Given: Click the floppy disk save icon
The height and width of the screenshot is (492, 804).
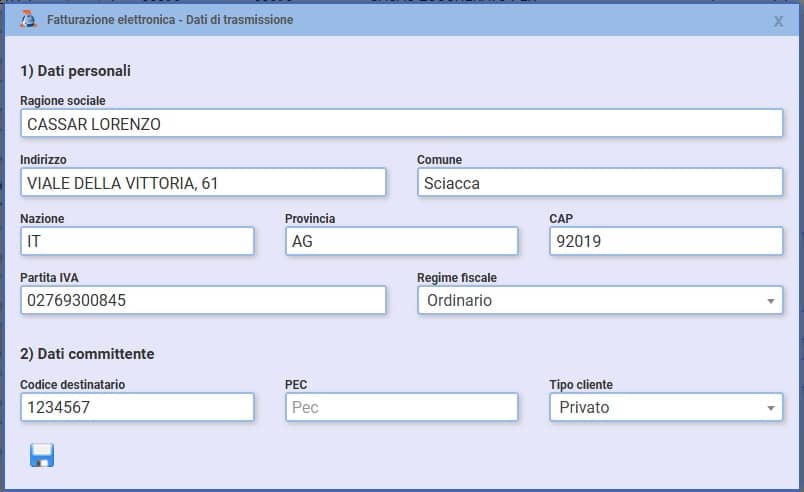Looking at the screenshot, I should point(41,456).
